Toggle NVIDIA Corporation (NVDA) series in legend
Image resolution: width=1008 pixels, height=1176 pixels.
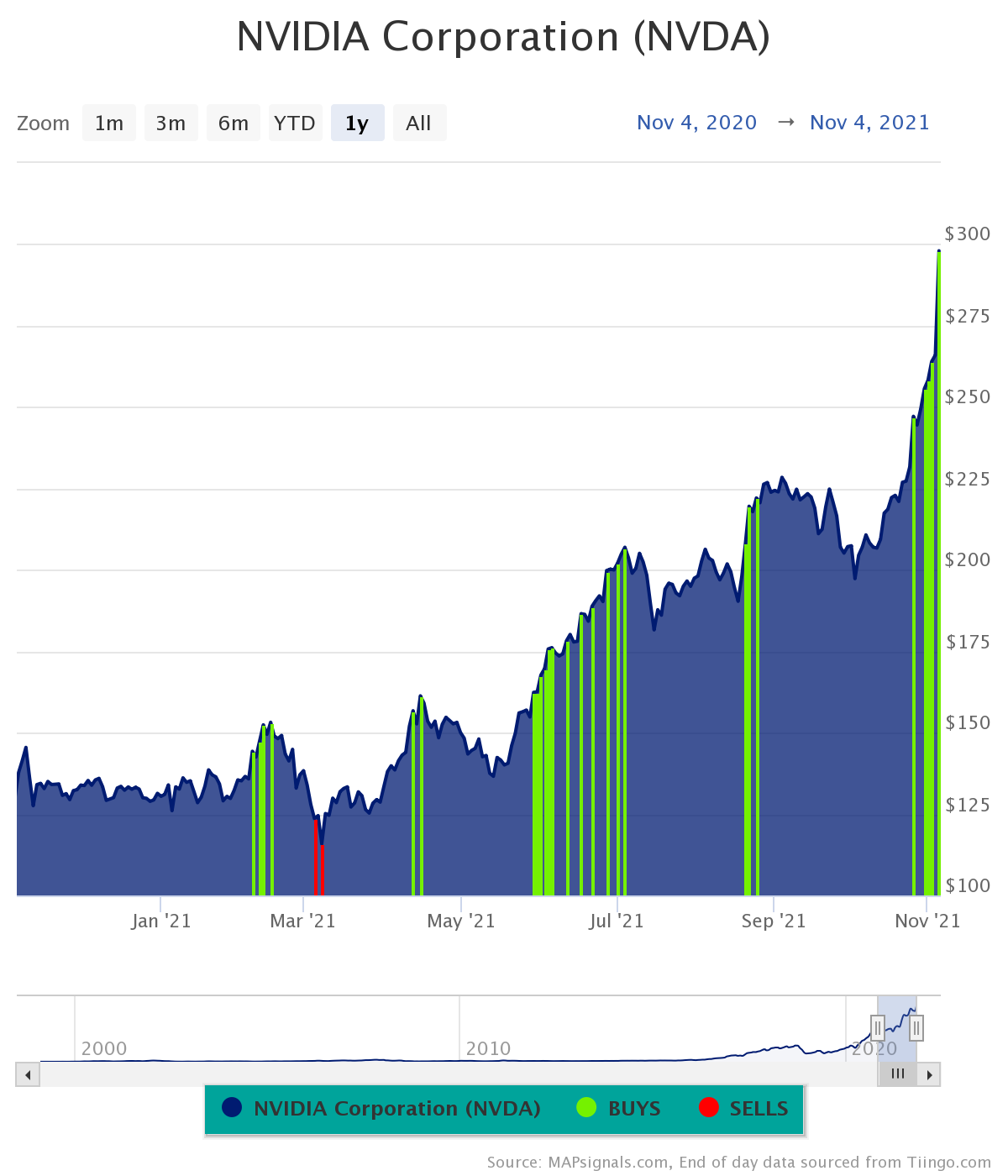[x=381, y=1108]
